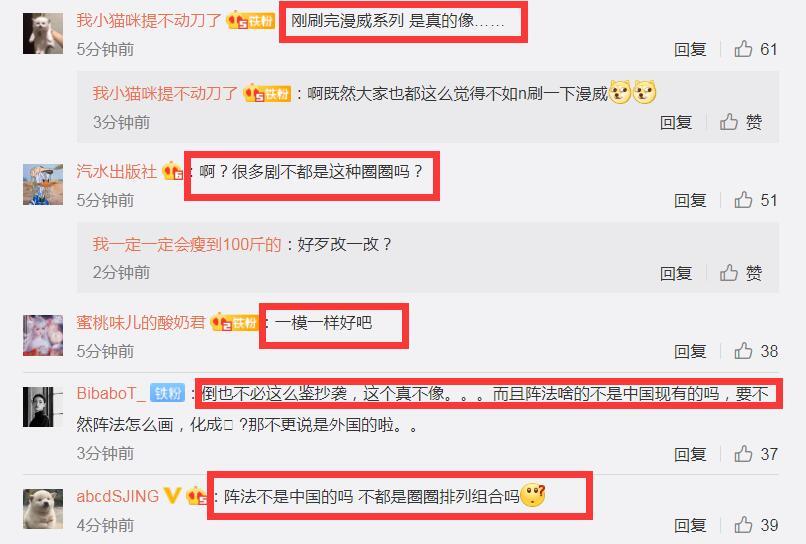Reply to abcdSJING's comment
Viewport: 806px width, 544px height.
[x=690, y=525]
